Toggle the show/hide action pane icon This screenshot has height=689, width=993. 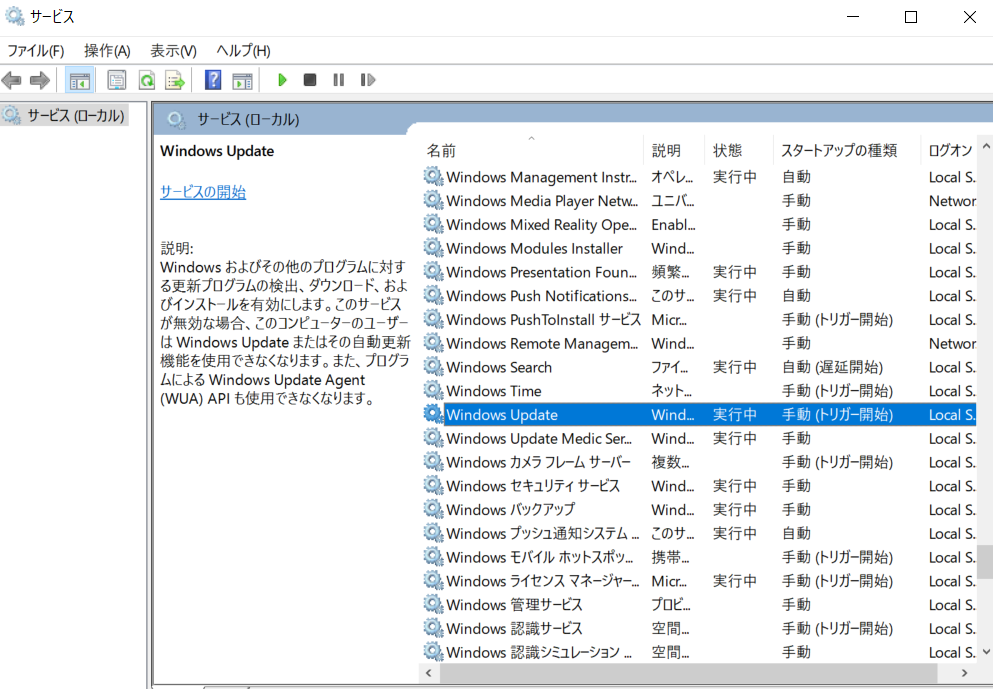(242, 80)
